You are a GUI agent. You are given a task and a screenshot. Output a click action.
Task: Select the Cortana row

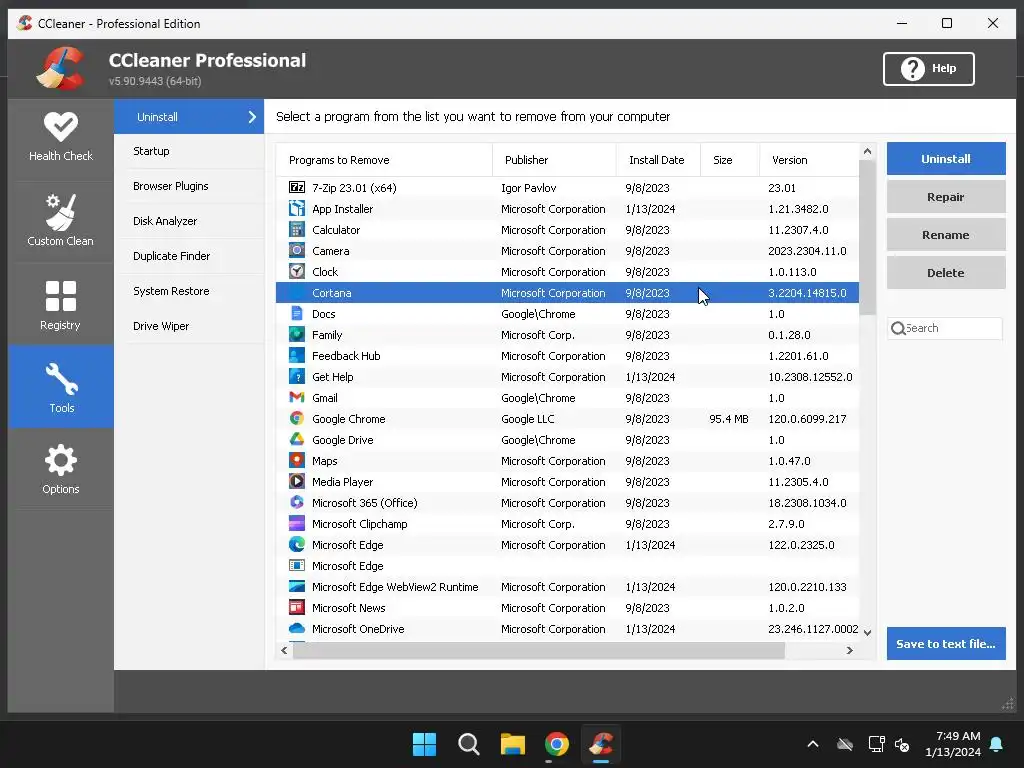568,293
